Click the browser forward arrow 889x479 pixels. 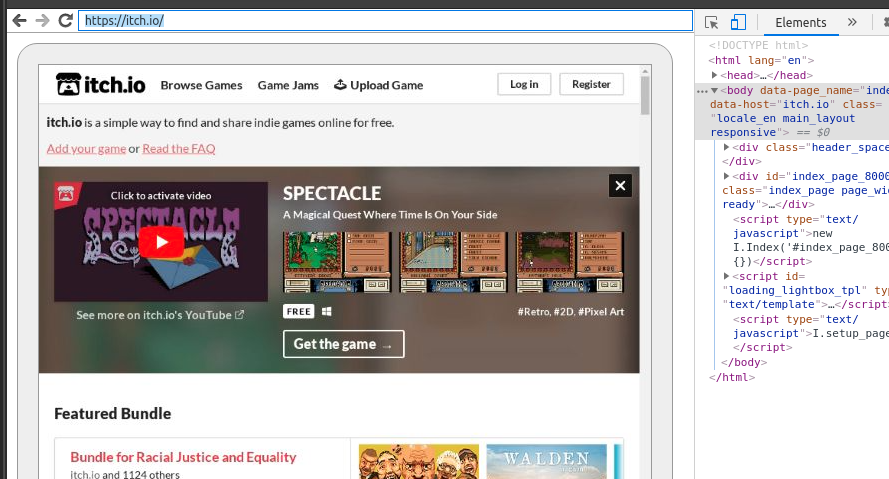[x=43, y=21]
